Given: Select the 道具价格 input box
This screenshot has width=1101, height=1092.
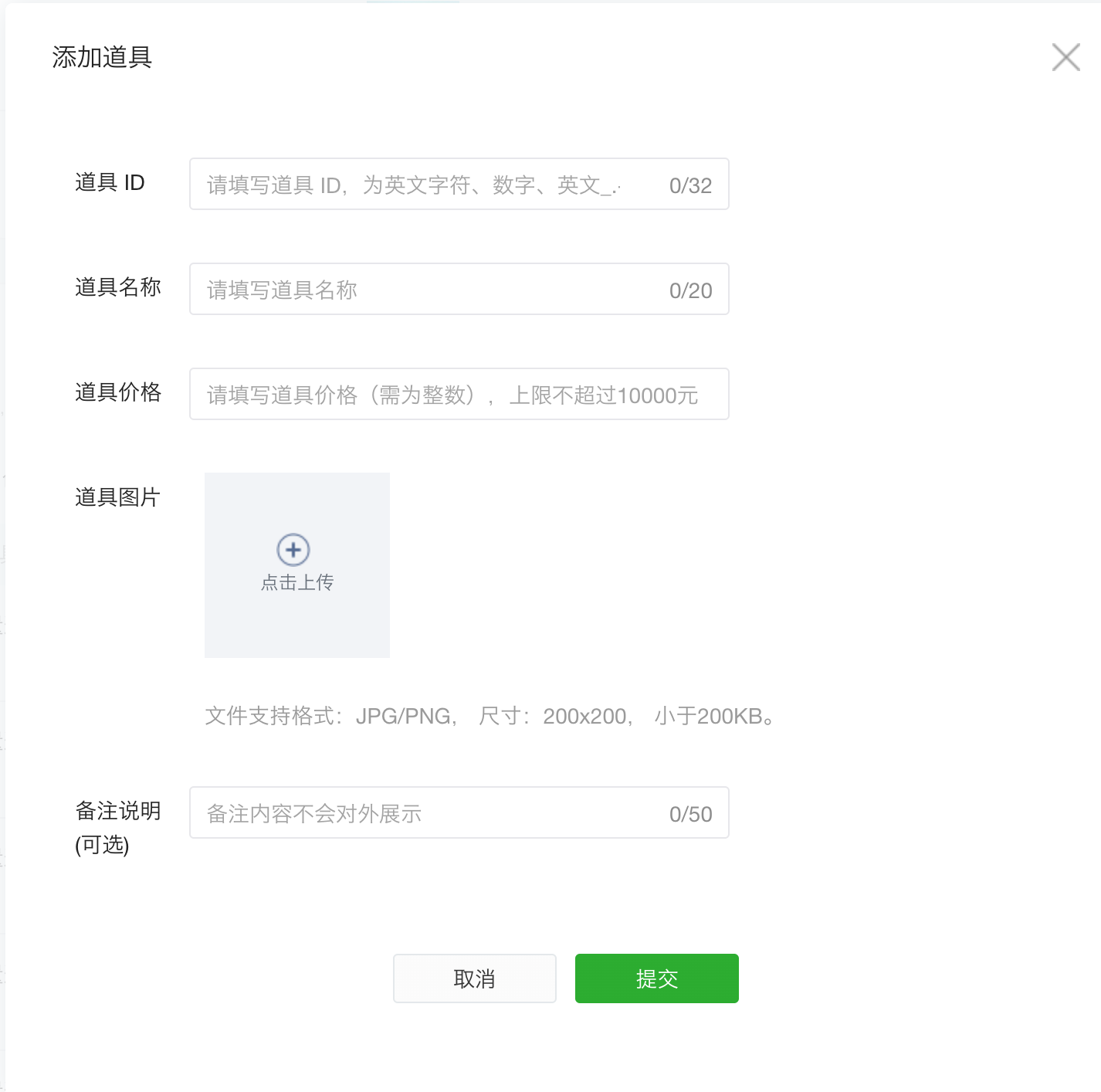Looking at the screenshot, I should click(x=459, y=395).
